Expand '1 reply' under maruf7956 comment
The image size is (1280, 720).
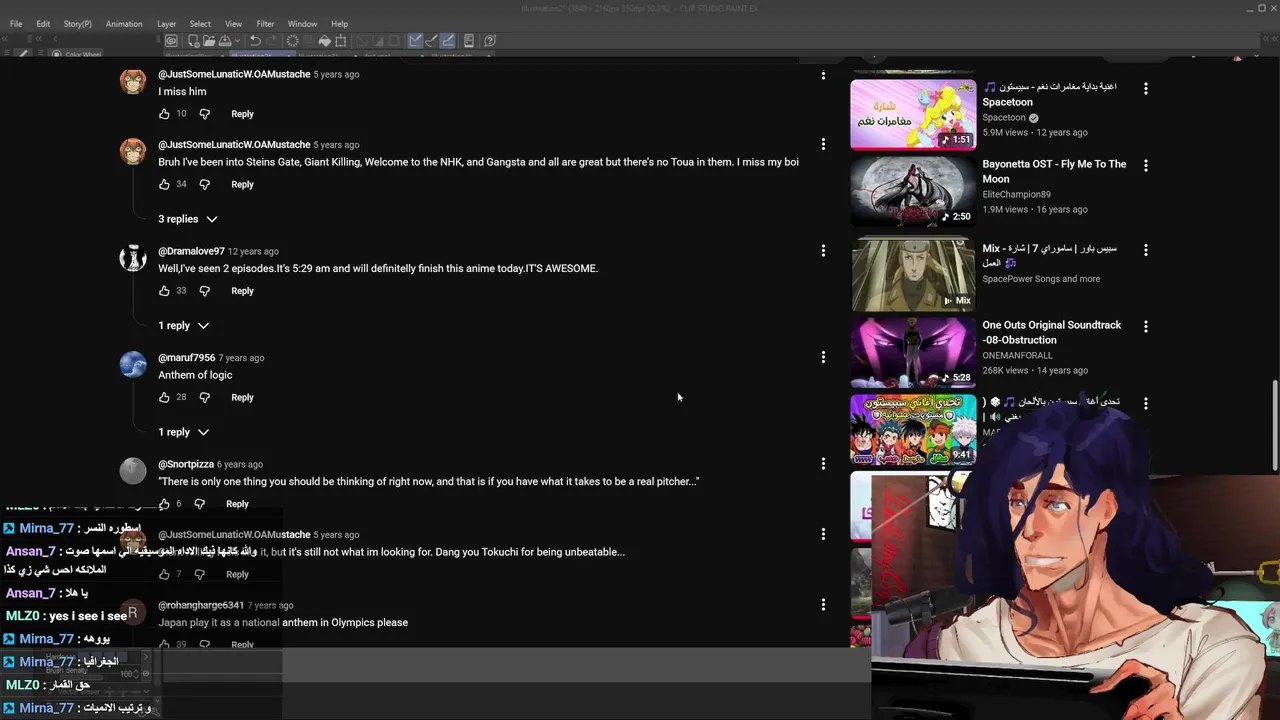(x=184, y=432)
